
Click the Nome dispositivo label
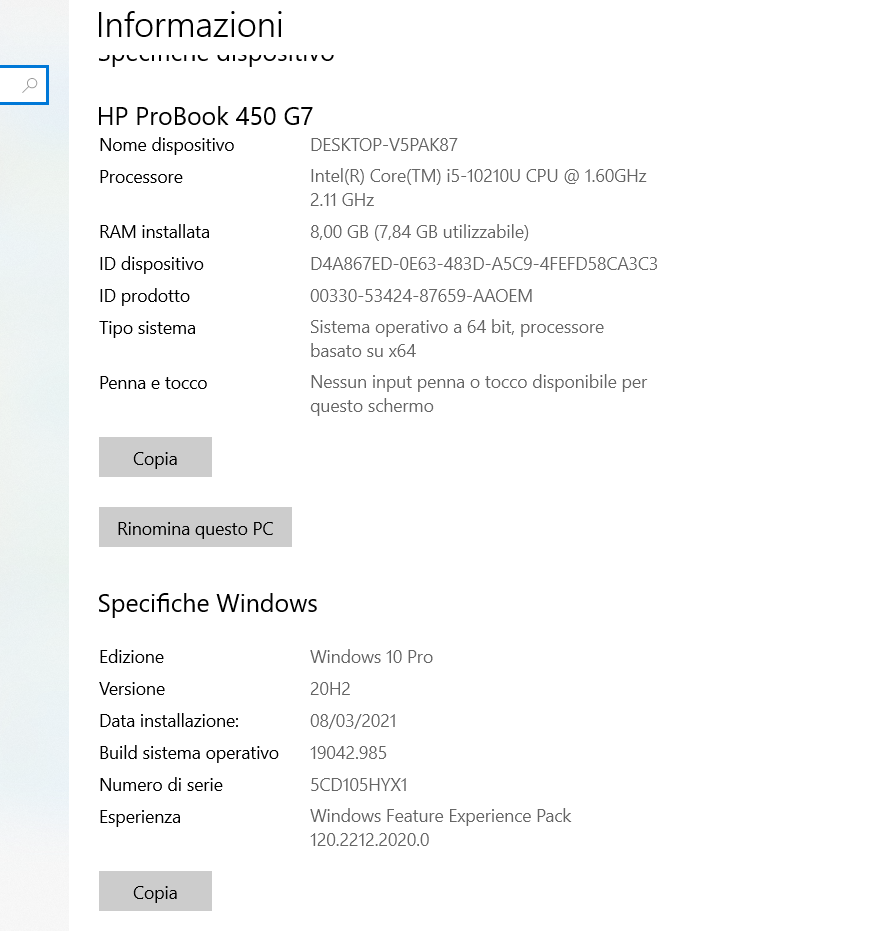[x=167, y=145]
